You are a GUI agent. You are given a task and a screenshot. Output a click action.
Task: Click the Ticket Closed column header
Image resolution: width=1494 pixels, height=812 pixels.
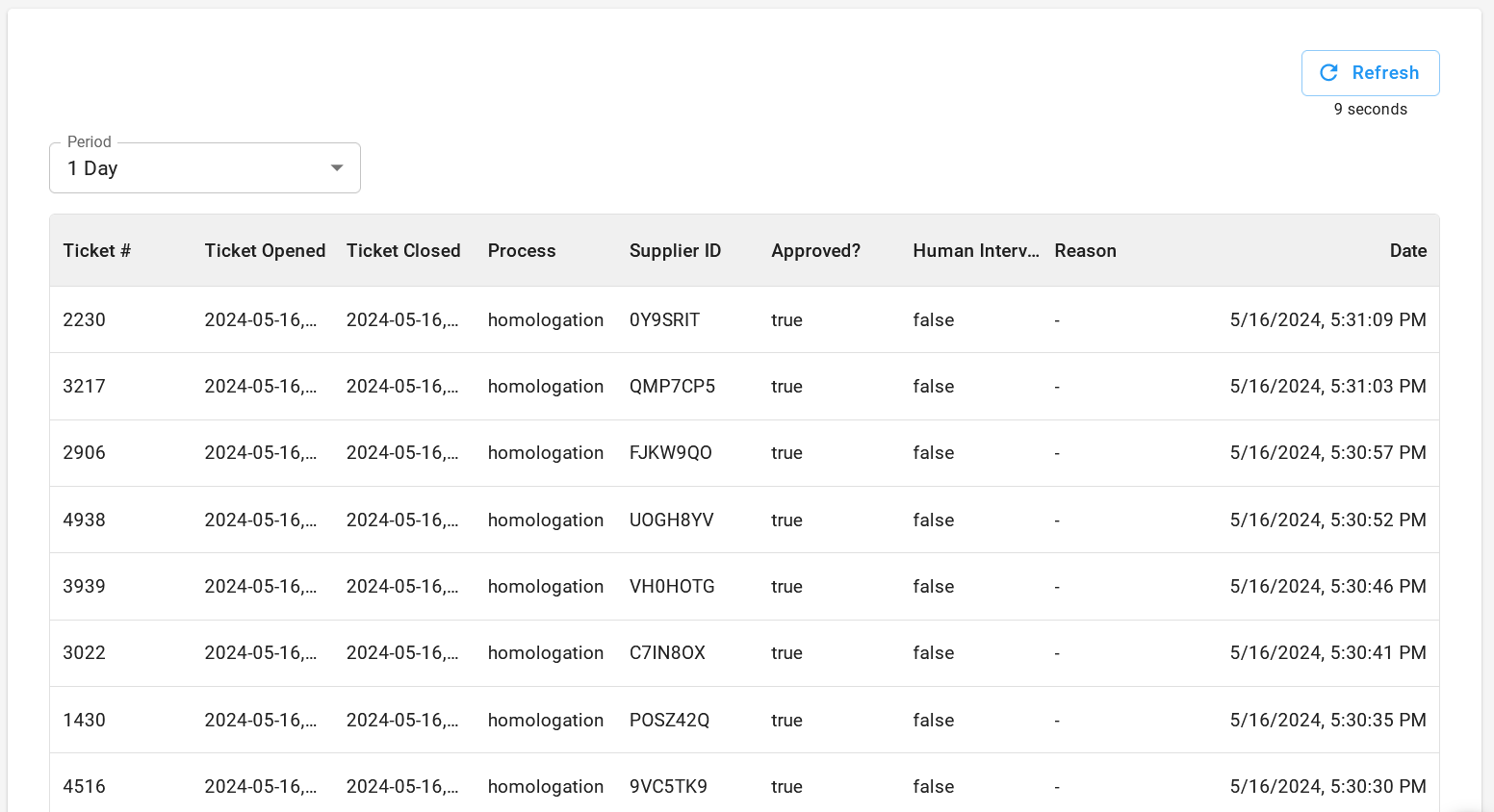[x=403, y=251]
